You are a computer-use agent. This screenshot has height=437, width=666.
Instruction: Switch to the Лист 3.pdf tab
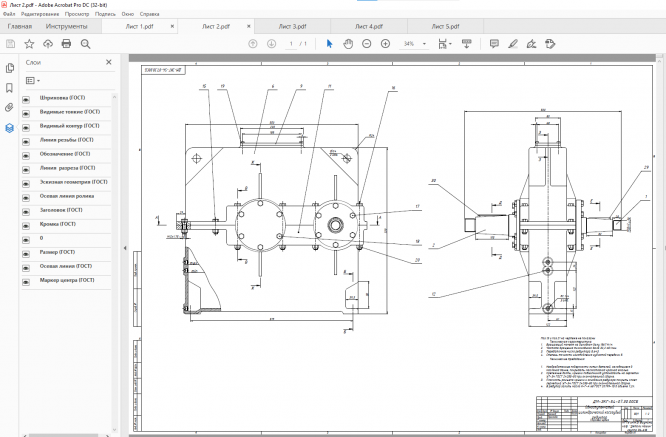click(x=293, y=27)
